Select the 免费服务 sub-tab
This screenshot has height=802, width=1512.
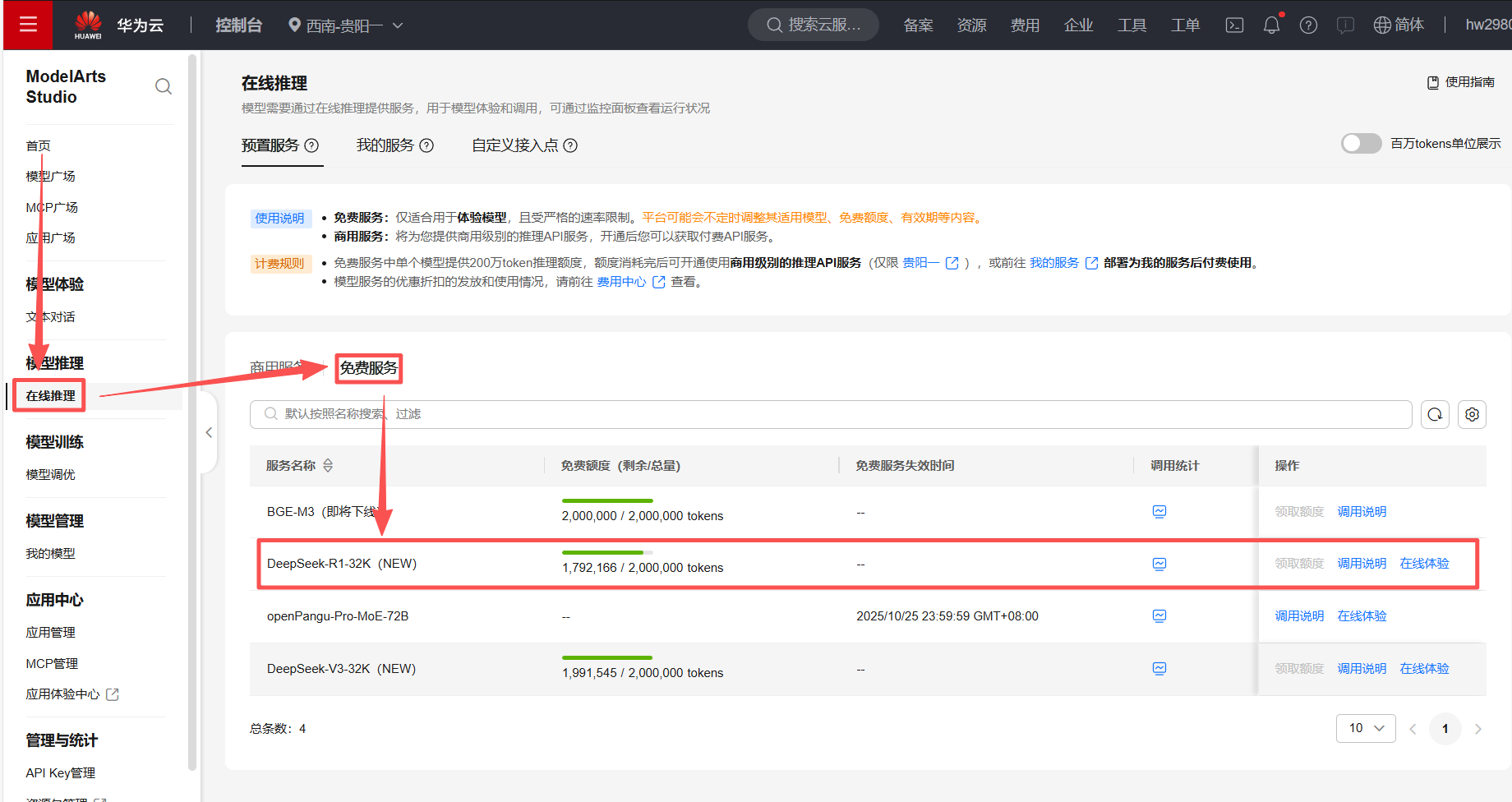[x=369, y=368]
